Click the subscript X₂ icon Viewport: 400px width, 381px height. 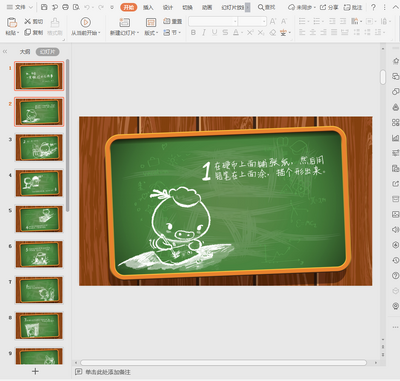[x=261, y=33]
